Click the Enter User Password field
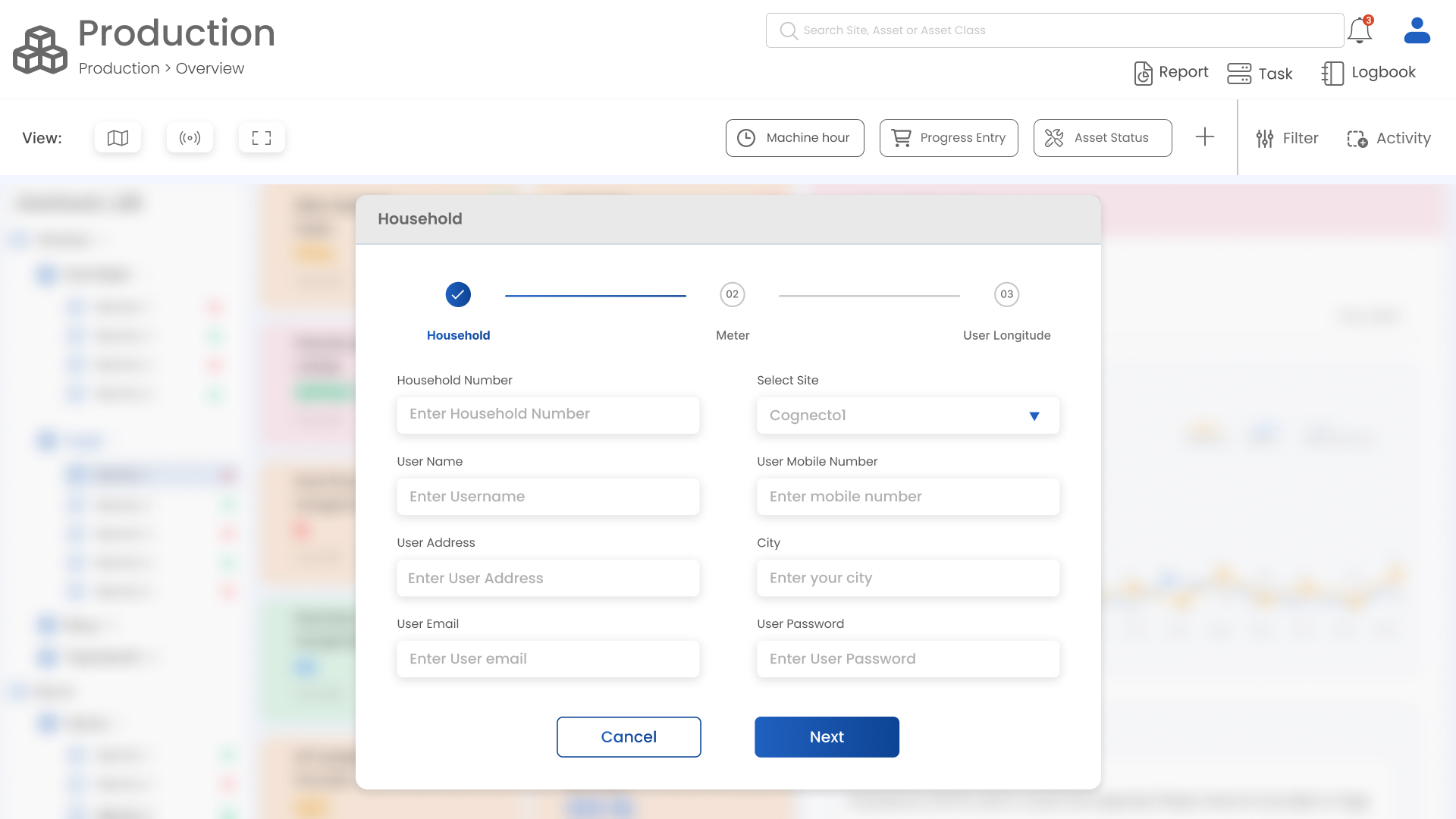The image size is (1456, 819). pyautogui.click(x=908, y=659)
